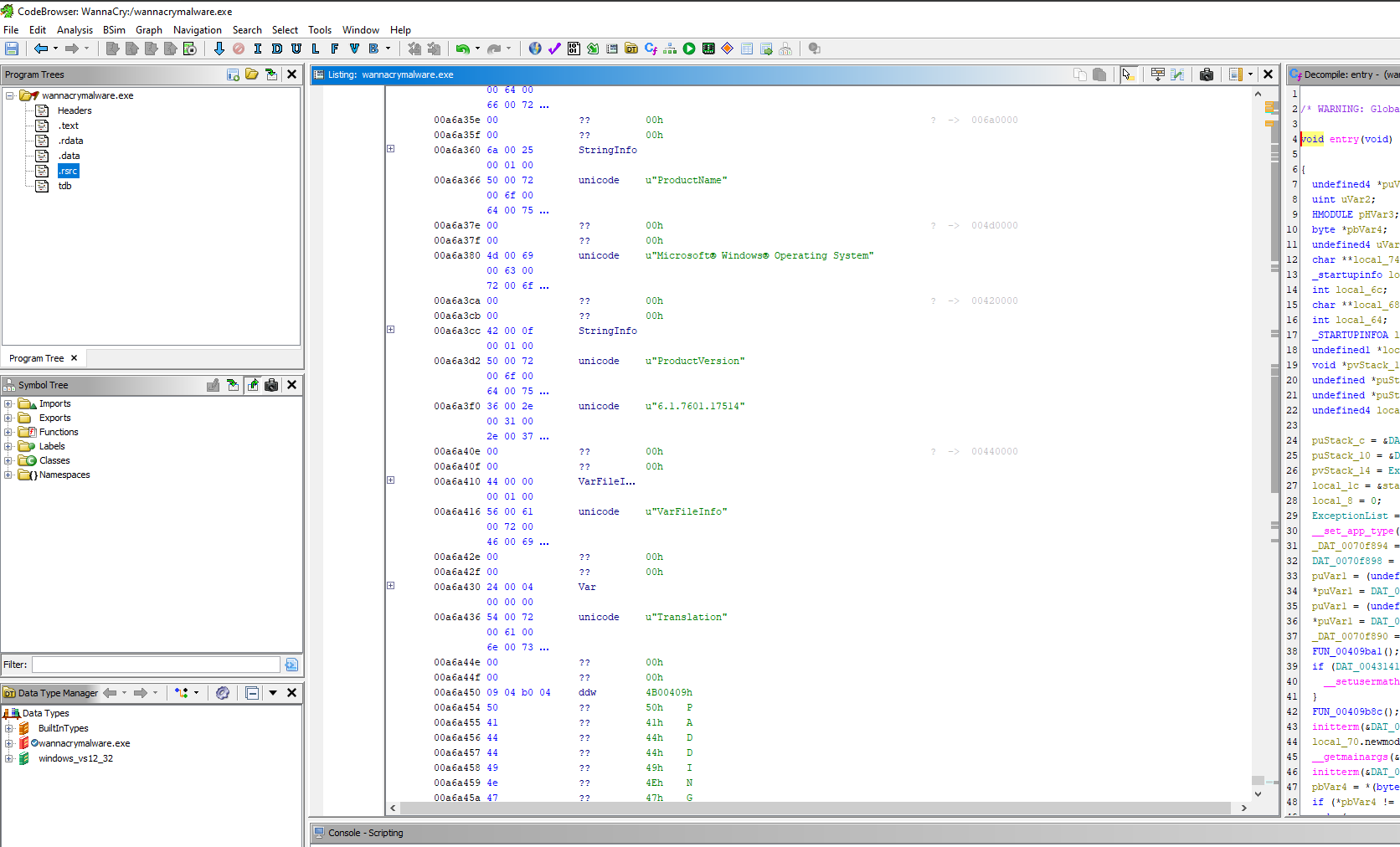
Task: Expand the Functions folder in Symbol Tree
Action: pos(8,432)
